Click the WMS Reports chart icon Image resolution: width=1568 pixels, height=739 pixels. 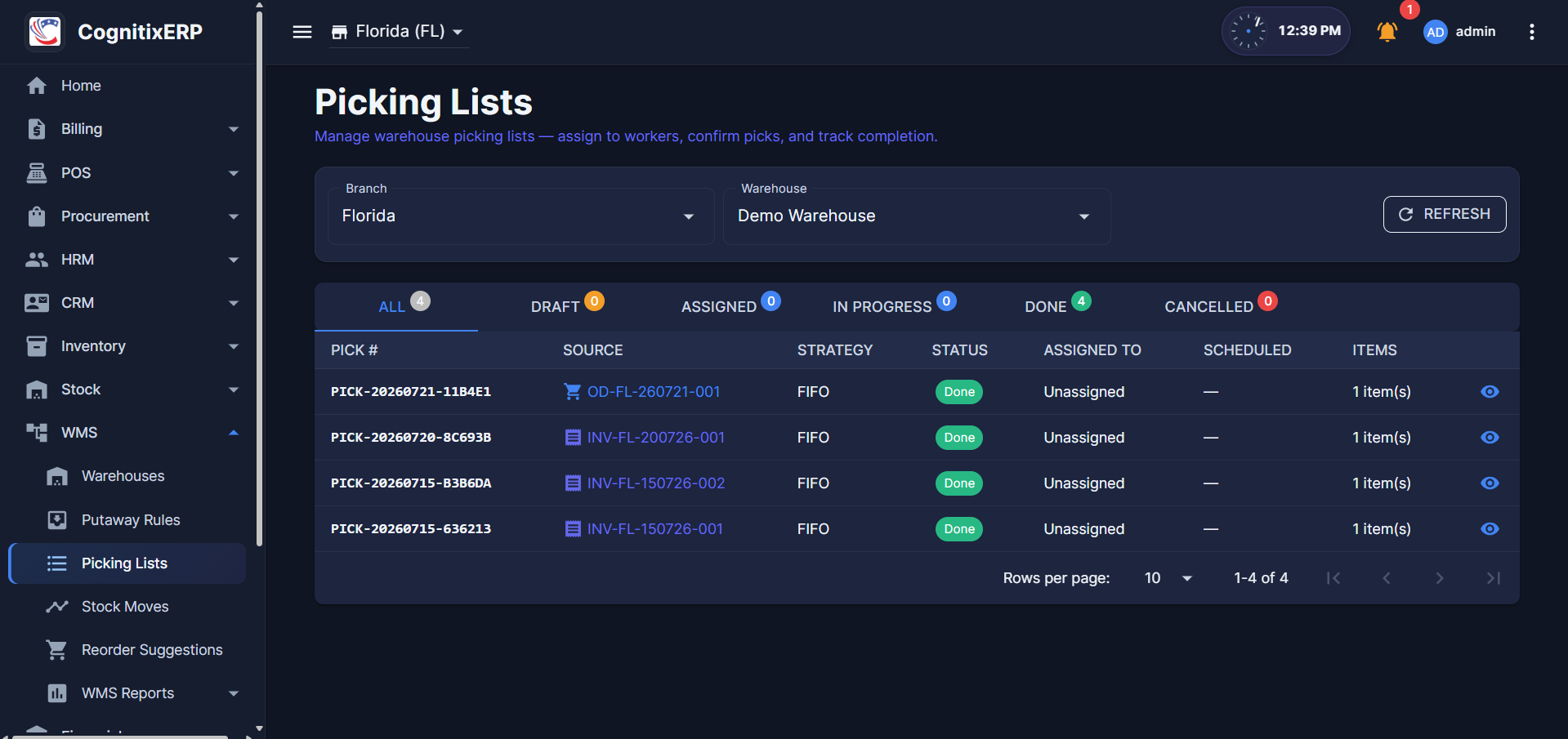pos(57,693)
